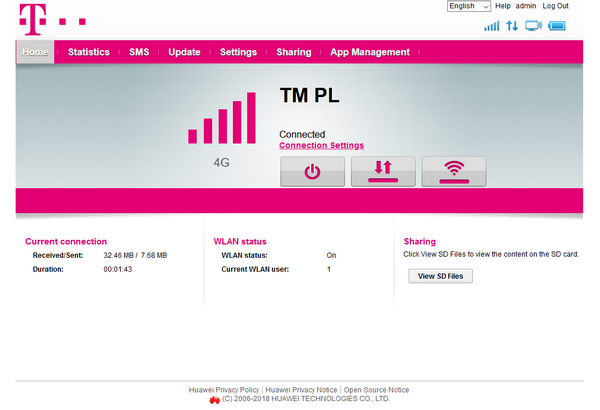Click the Wi-Fi wireless button
Viewport: 600px width, 410px height.
(453, 171)
